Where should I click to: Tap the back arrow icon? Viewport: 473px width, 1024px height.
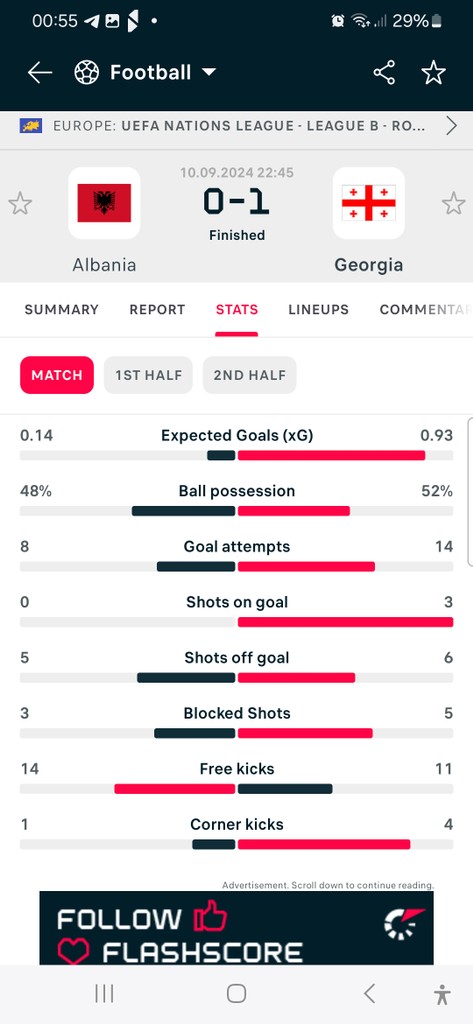(x=40, y=72)
